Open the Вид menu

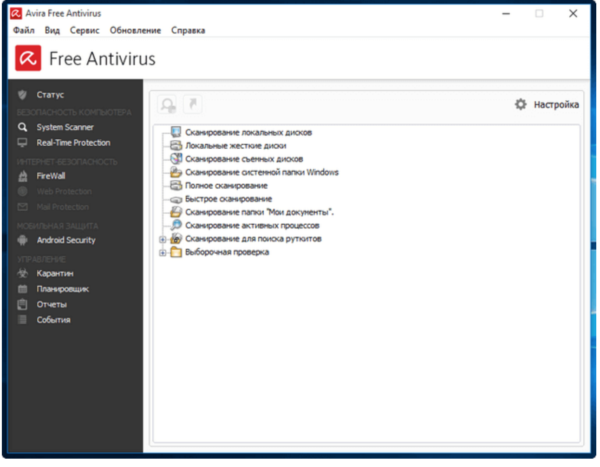coord(52,30)
